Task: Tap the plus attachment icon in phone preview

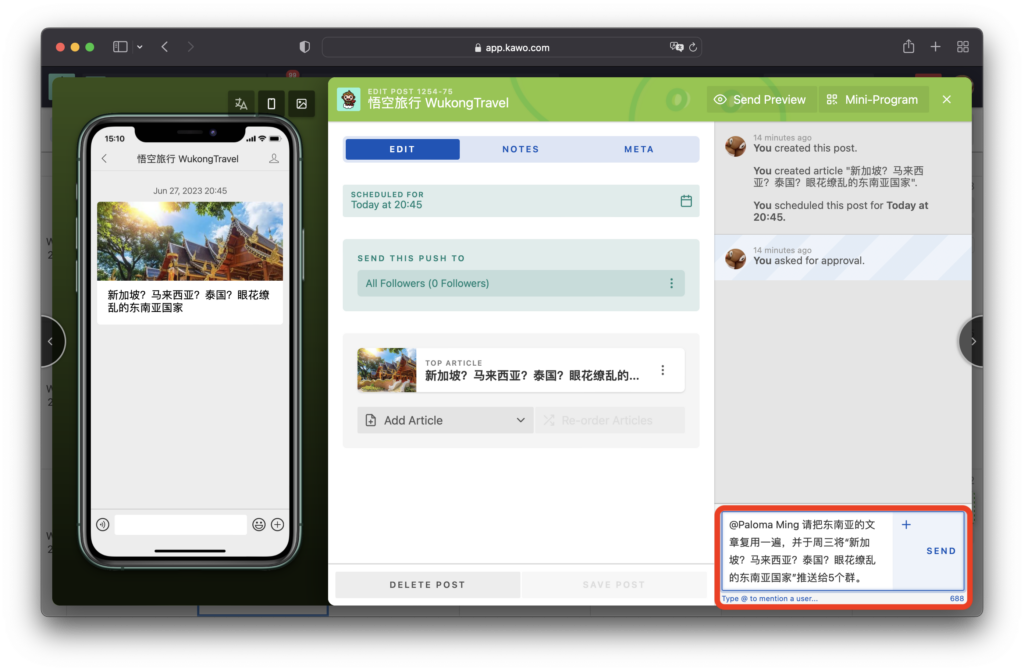Action: tap(278, 525)
